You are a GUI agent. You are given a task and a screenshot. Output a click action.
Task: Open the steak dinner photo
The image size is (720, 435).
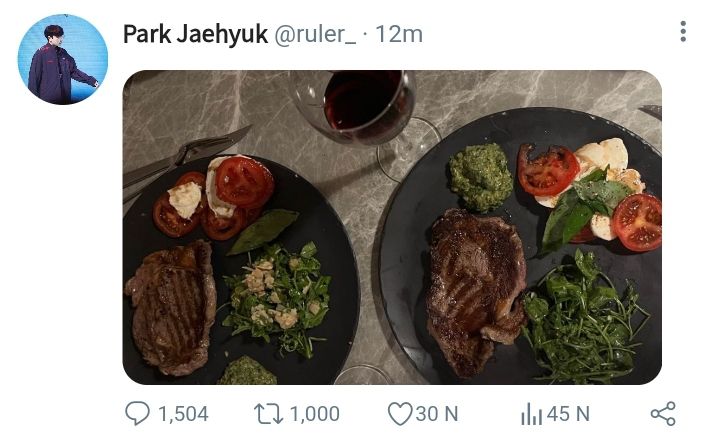(392, 227)
